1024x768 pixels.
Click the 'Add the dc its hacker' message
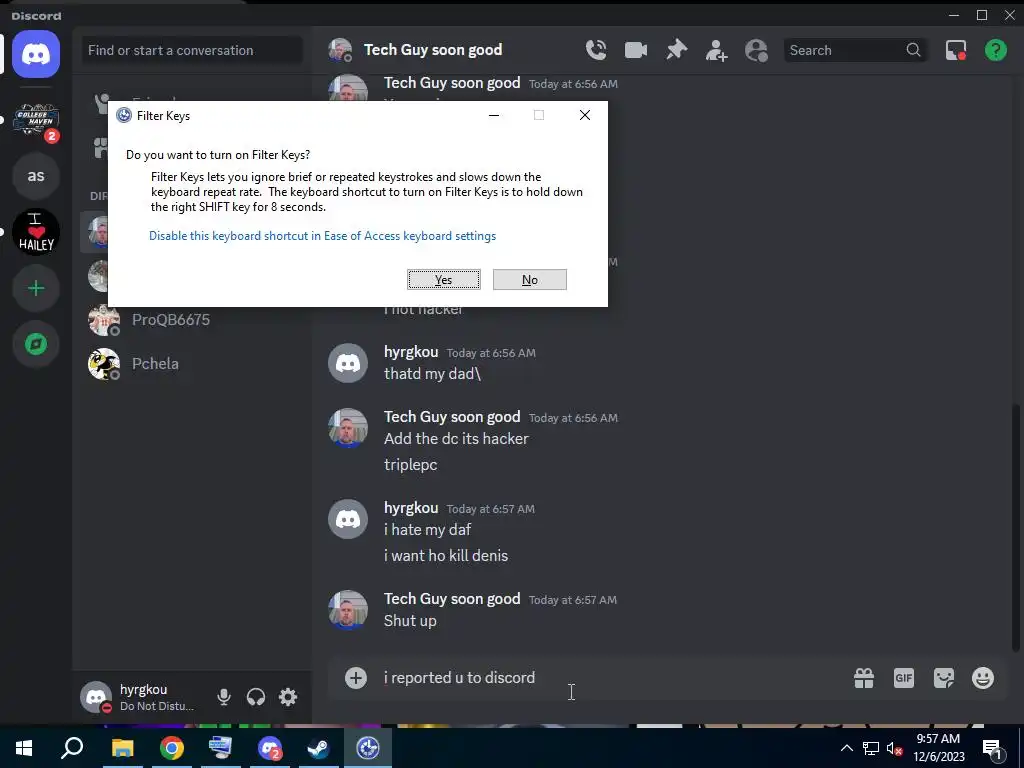coord(456,439)
